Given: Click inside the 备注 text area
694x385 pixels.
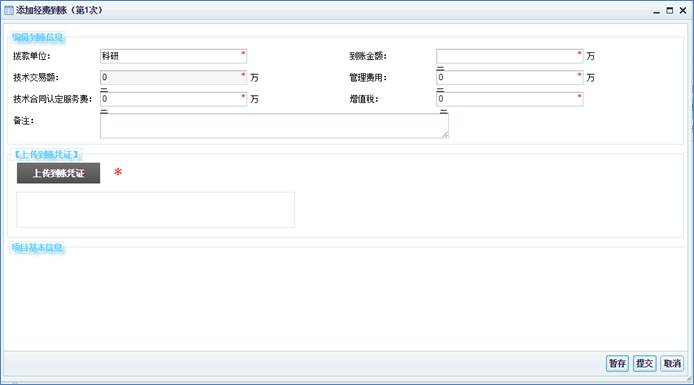Looking at the screenshot, I should pos(274,126).
